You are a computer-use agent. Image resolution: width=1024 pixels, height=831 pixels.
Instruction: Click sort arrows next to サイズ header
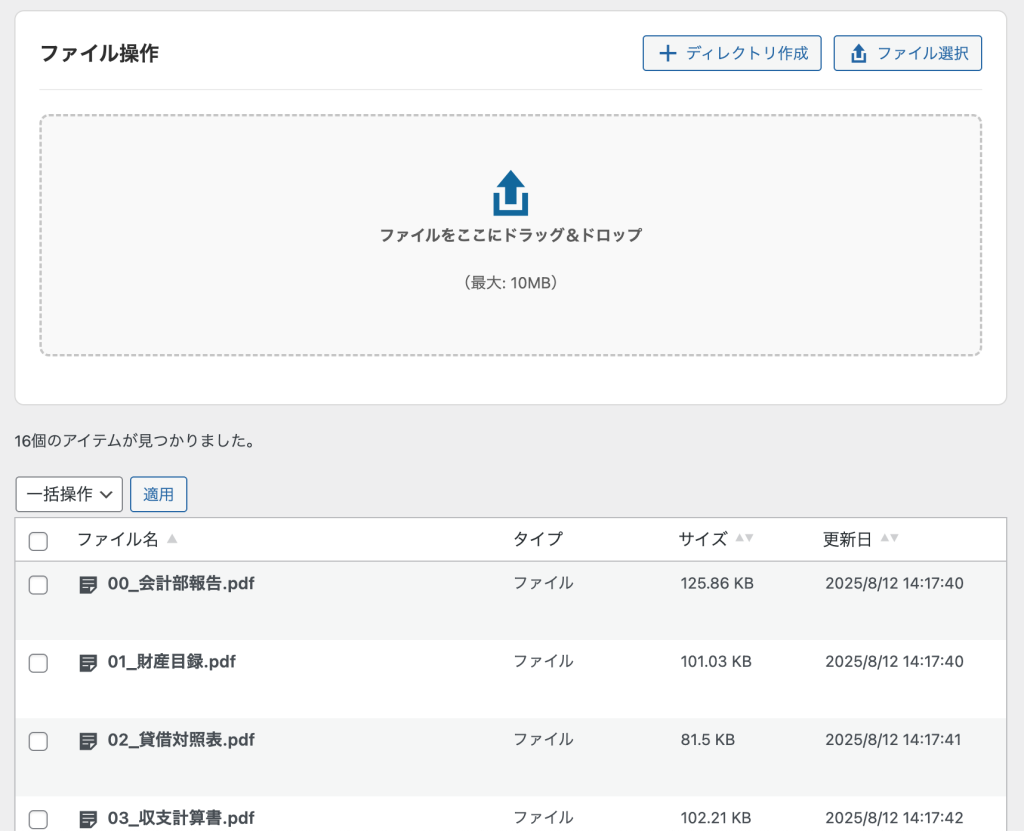[x=744, y=539]
